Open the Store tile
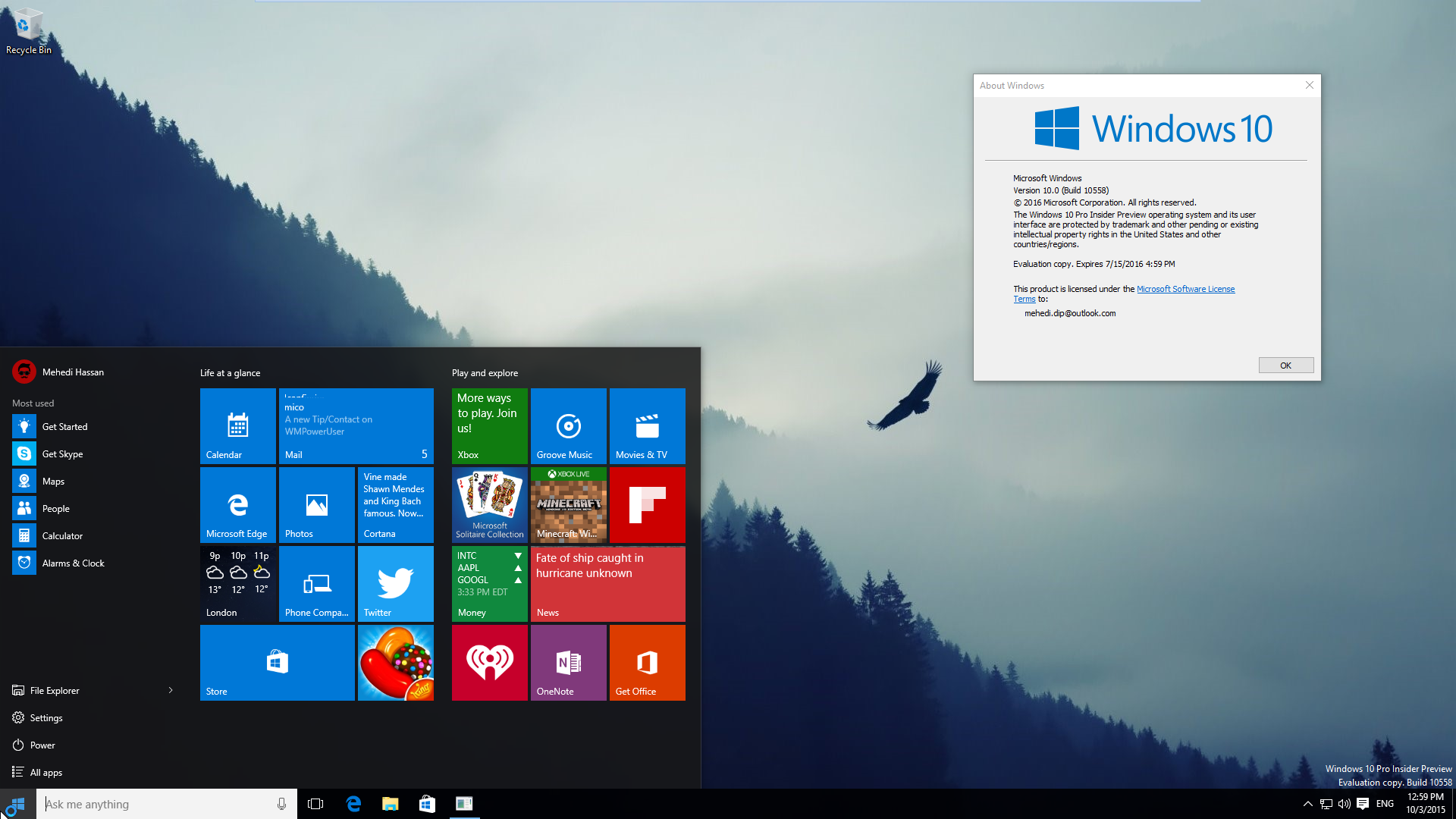The height and width of the screenshot is (819, 1456). [x=277, y=662]
